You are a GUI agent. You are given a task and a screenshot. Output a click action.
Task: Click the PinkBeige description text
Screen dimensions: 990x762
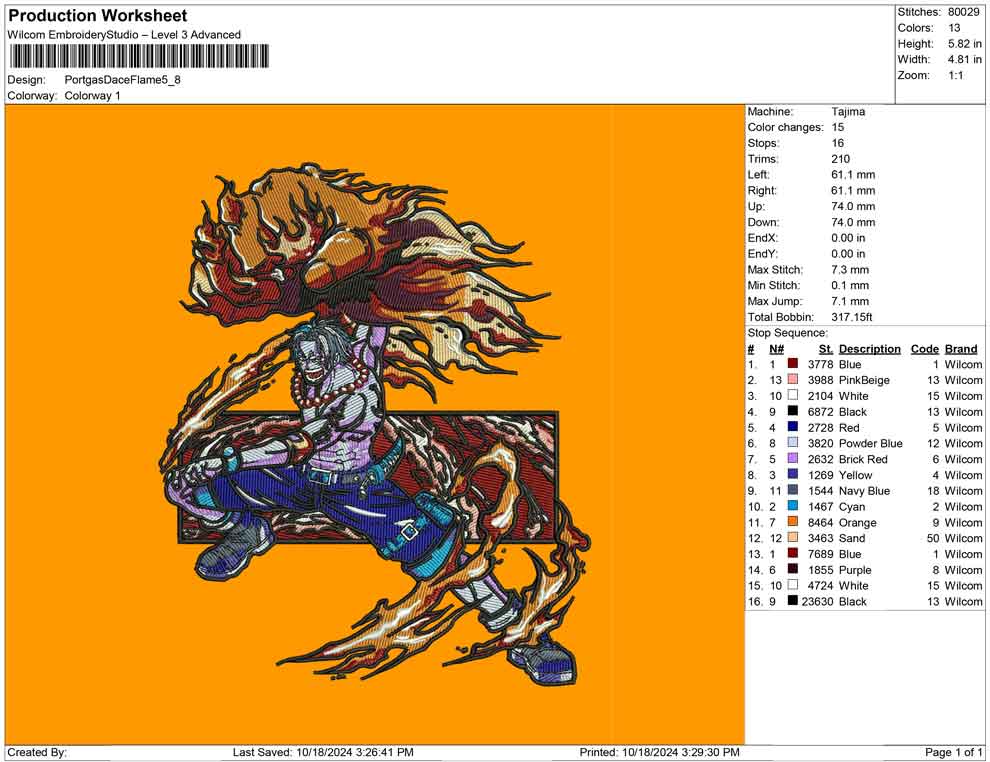(864, 380)
